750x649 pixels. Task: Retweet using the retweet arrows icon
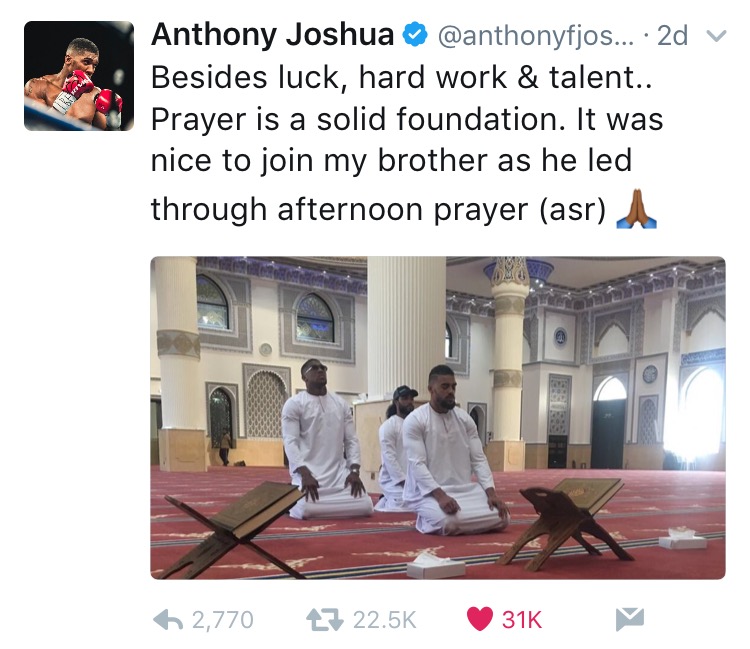click(325, 620)
